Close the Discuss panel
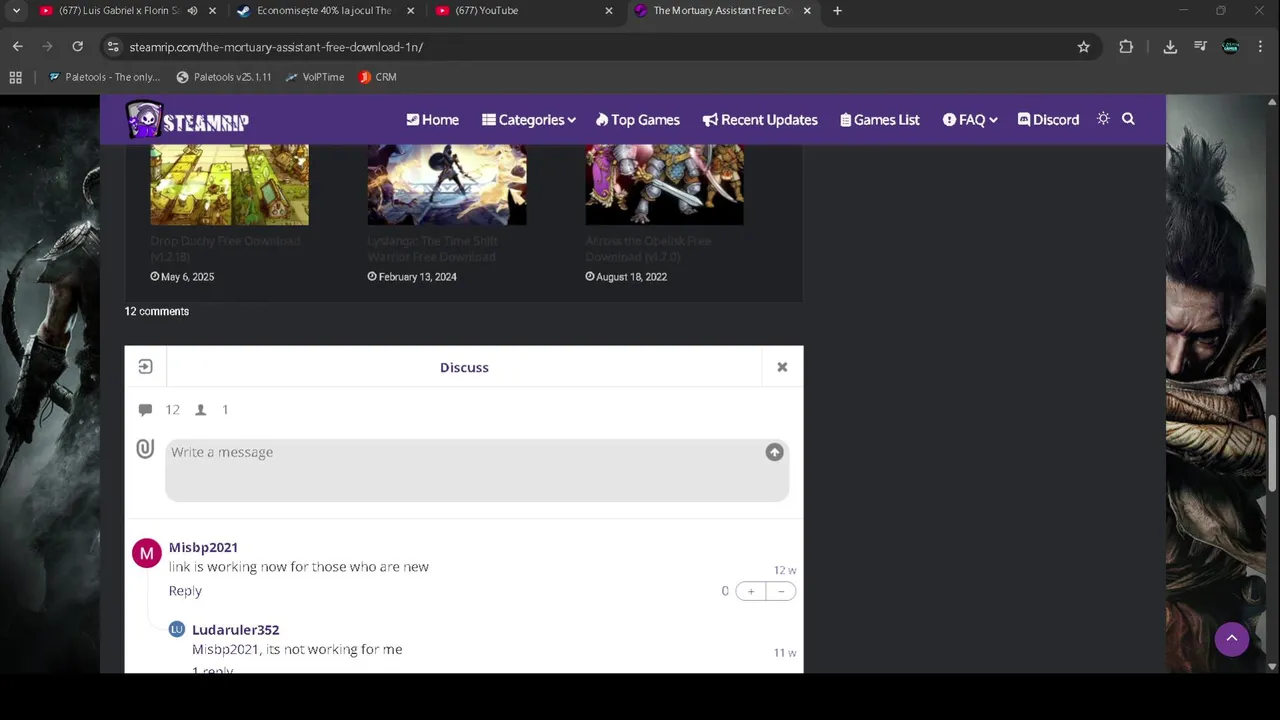This screenshot has height=720, width=1280. (782, 367)
